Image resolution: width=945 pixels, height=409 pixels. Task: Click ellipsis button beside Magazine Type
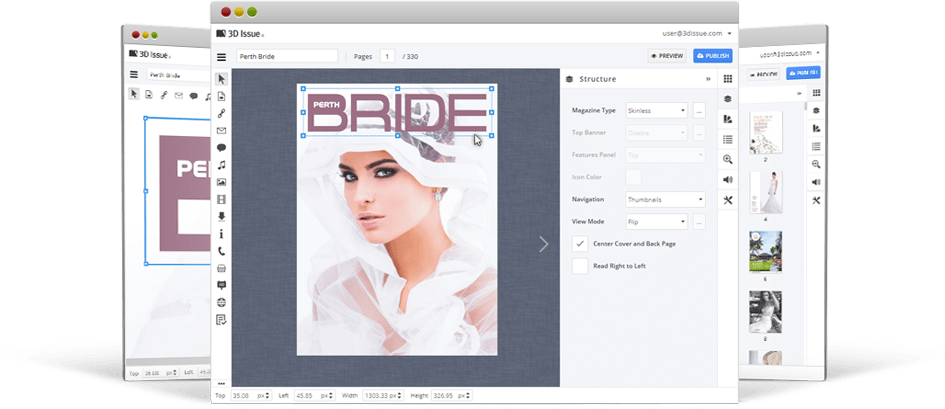pos(699,110)
